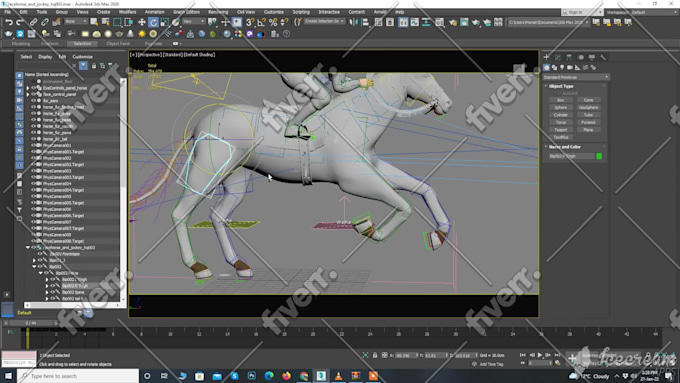Open the Rendering menu
This screenshot has width=680, height=383.
pos(218,12)
